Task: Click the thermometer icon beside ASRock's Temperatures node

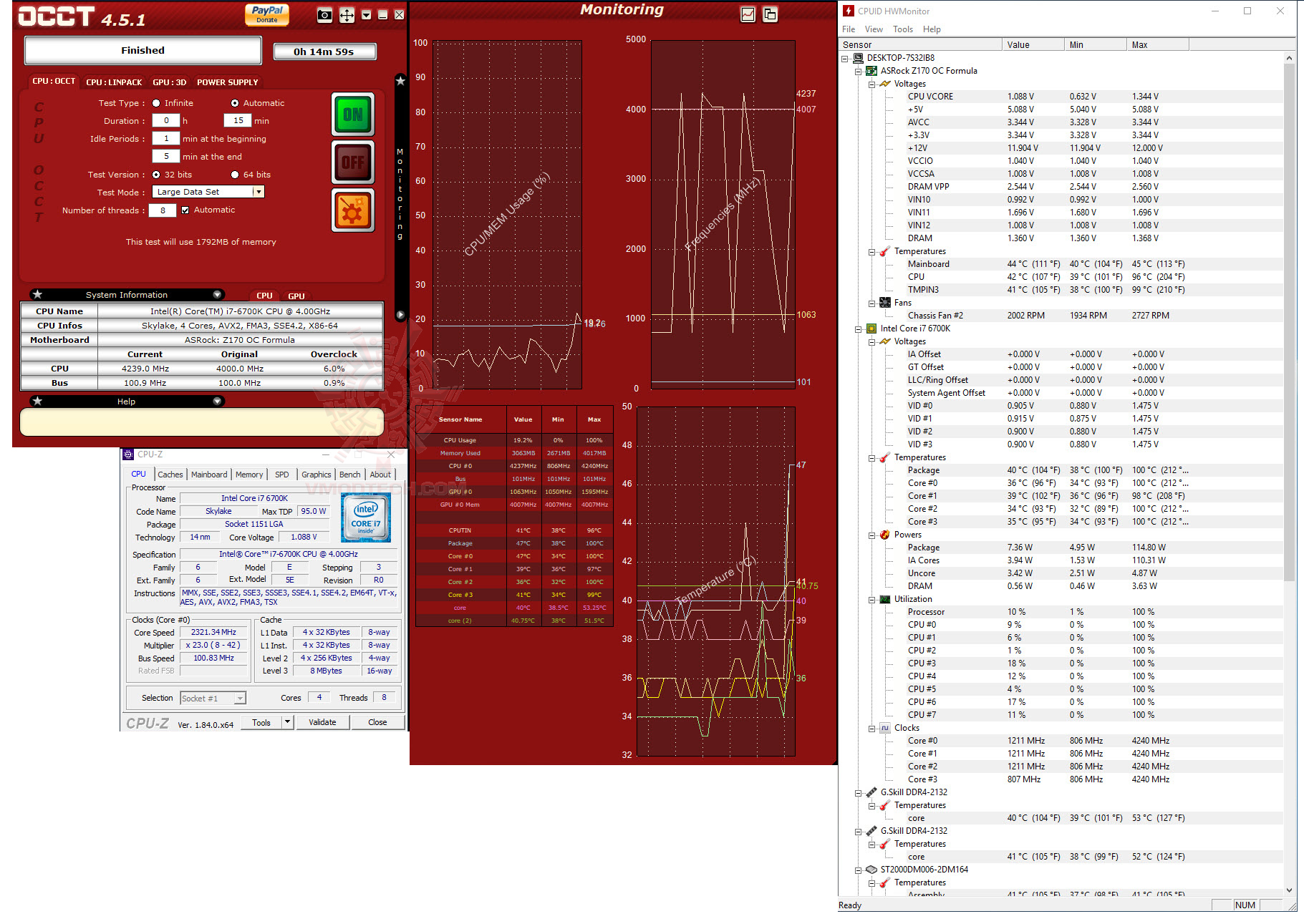Action: point(885,251)
